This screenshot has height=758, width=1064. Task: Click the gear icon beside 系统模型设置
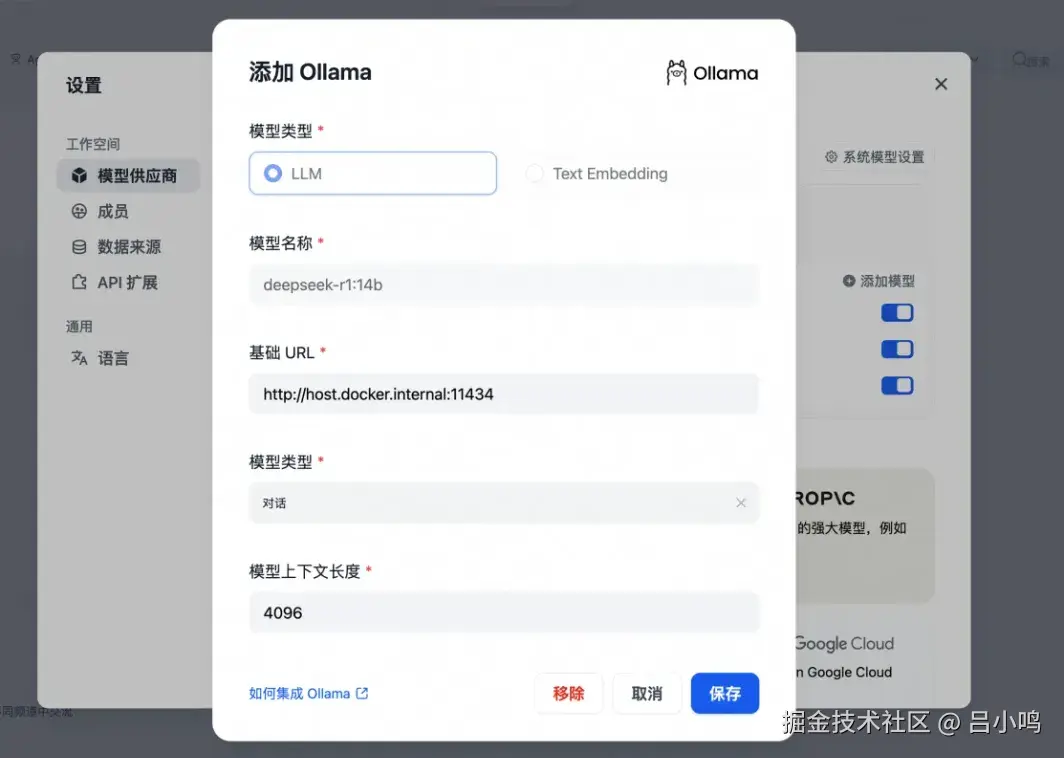pos(831,157)
